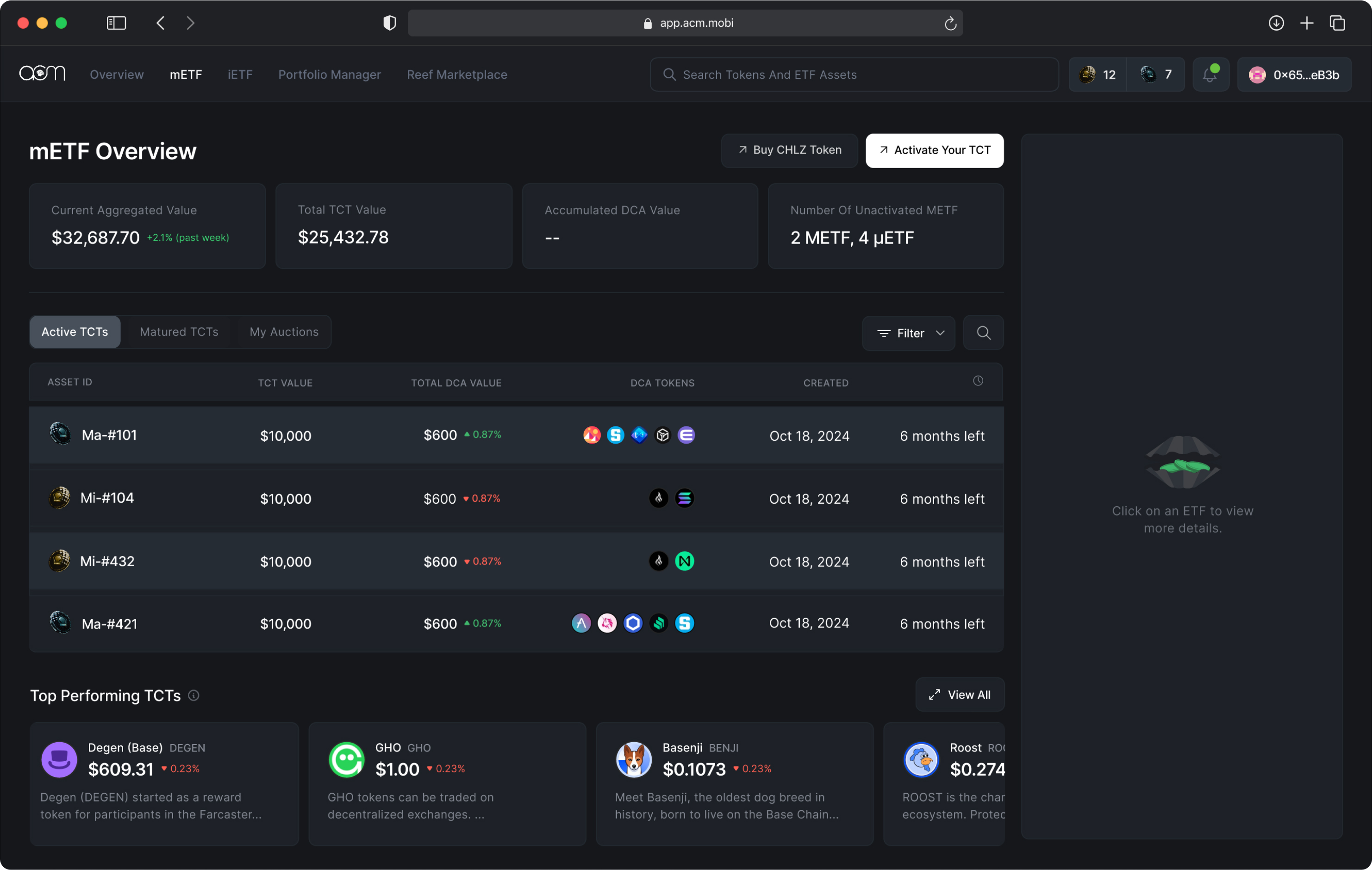Navigate to Overview in top menu
Image resolution: width=1372 pixels, height=870 pixels.
[x=117, y=74]
